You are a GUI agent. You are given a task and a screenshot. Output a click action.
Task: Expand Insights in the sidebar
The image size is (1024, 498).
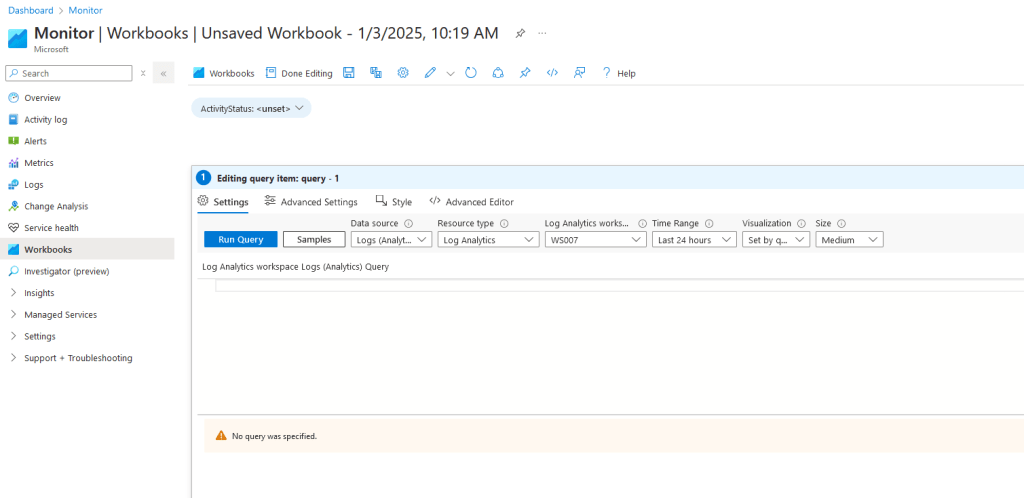[39, 293]
